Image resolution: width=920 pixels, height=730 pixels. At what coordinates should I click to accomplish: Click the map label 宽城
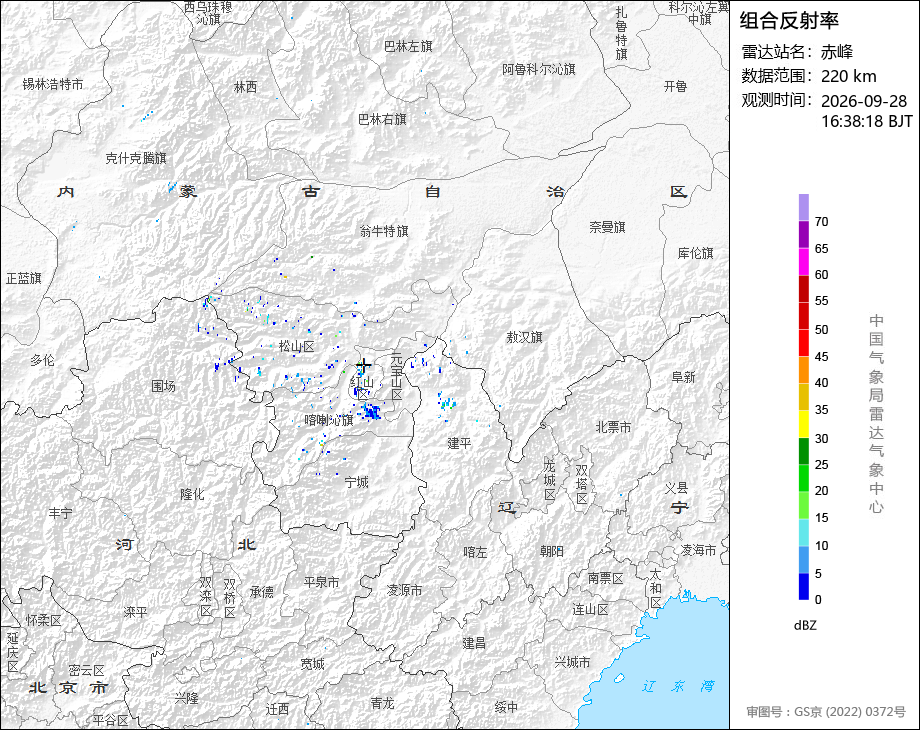(x=312, y=664)
